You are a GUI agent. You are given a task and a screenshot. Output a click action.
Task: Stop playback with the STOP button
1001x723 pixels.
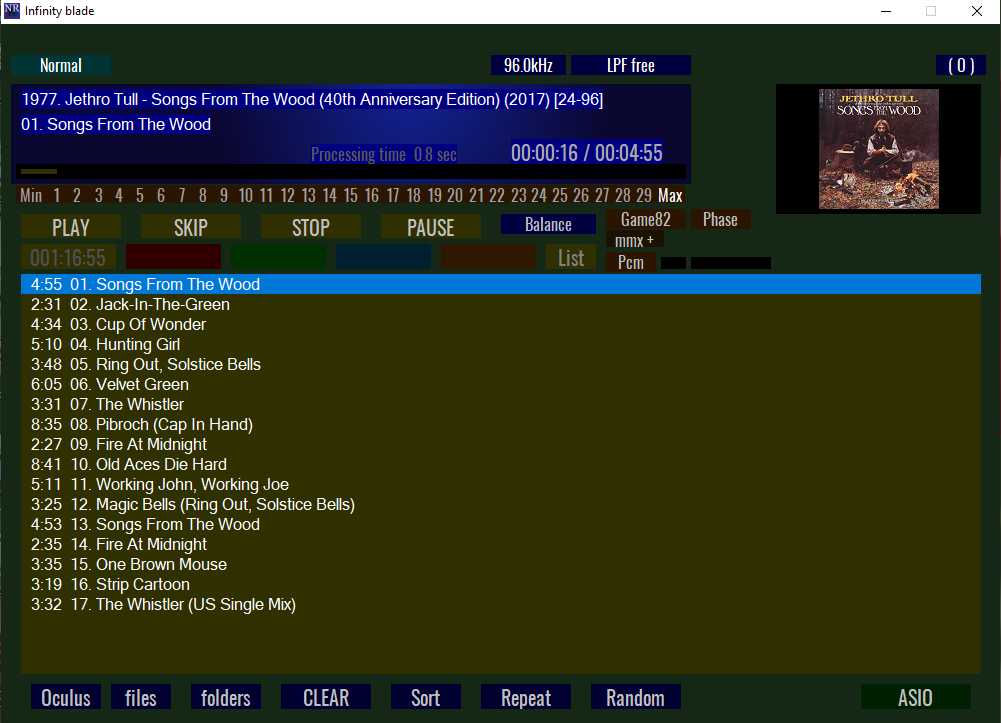(310, 227)
